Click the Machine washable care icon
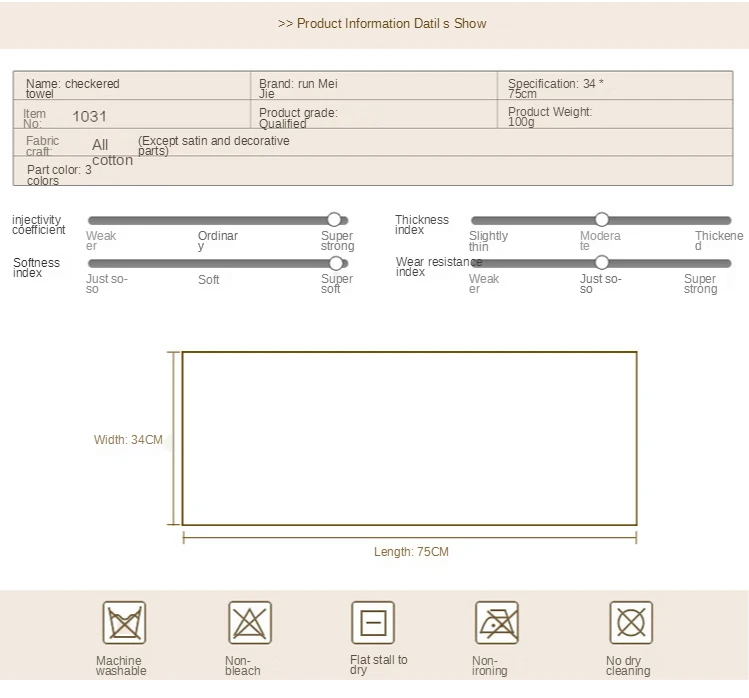 pyautogui.click(x=124, y=623)
